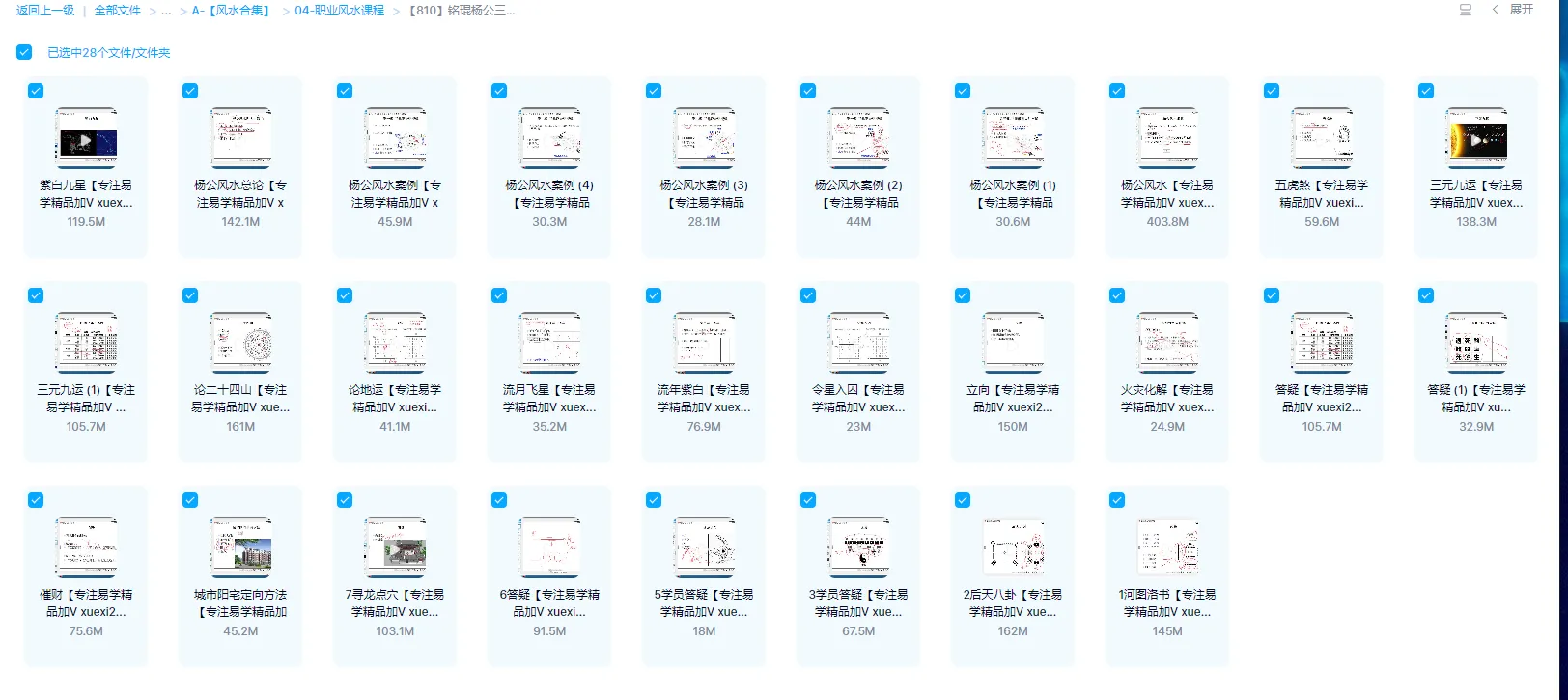This screenshot has width=1568, height=700.
Task: Click the 403.8M file size label
Action: click(1167, 222)
